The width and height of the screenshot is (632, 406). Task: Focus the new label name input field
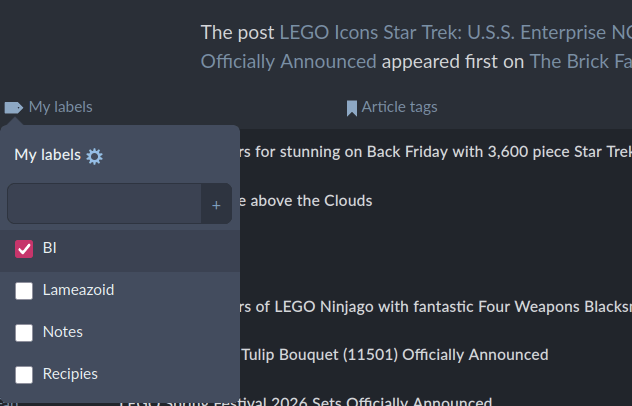[104, 204]
